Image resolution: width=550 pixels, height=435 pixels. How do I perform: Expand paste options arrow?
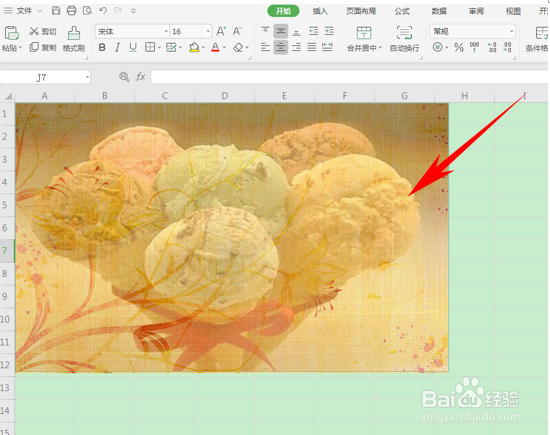[20, 48]
